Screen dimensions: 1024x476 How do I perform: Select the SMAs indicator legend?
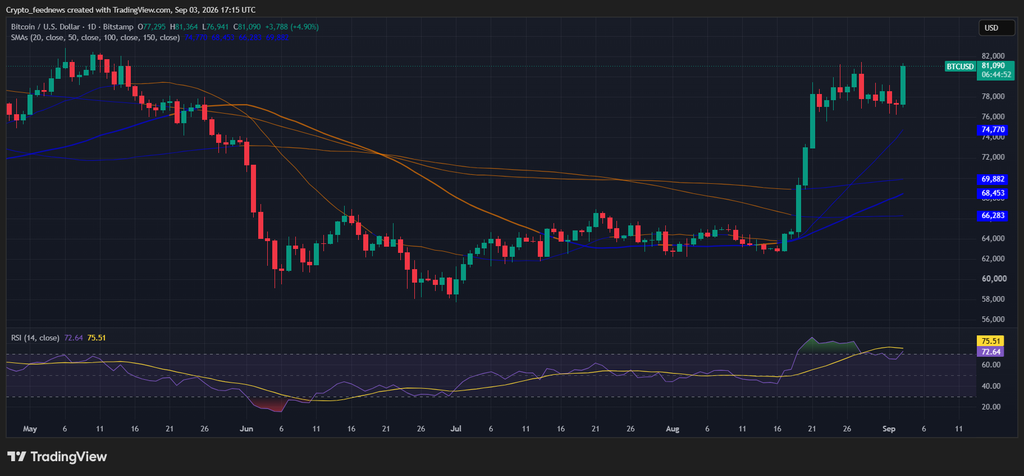pos(95,38)
